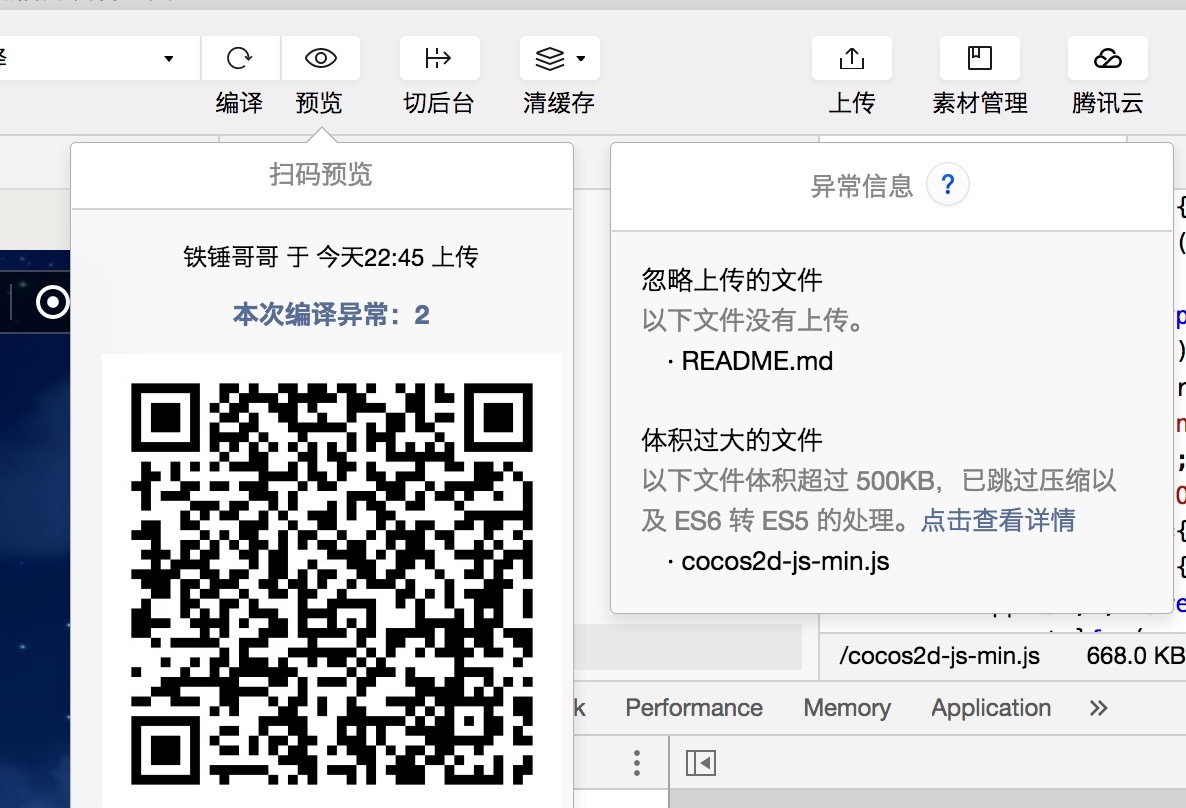
Task: Click the question mark help icon
Action: [948, 185]
